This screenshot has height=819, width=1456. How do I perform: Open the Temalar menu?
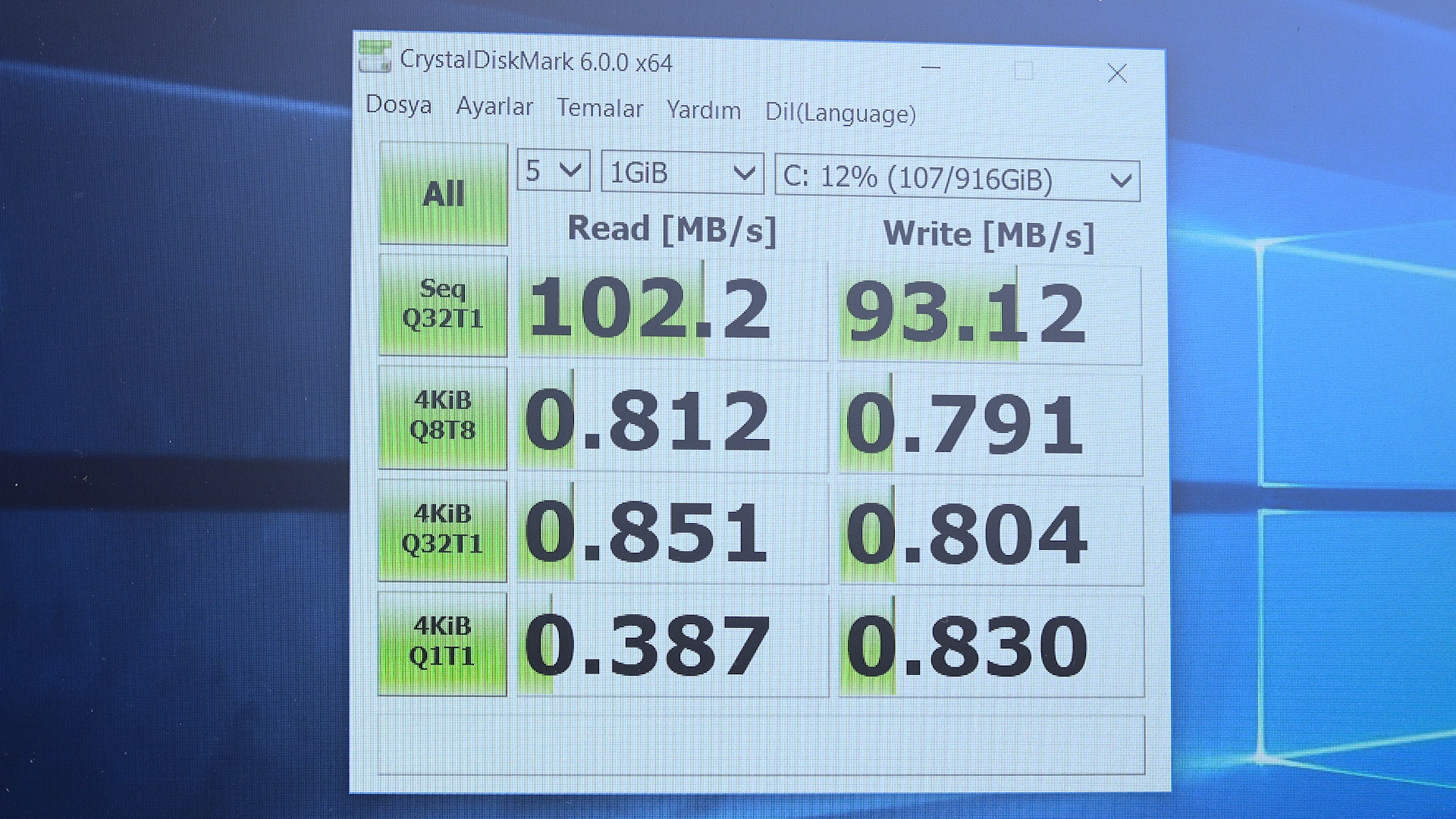click(600, 108)
